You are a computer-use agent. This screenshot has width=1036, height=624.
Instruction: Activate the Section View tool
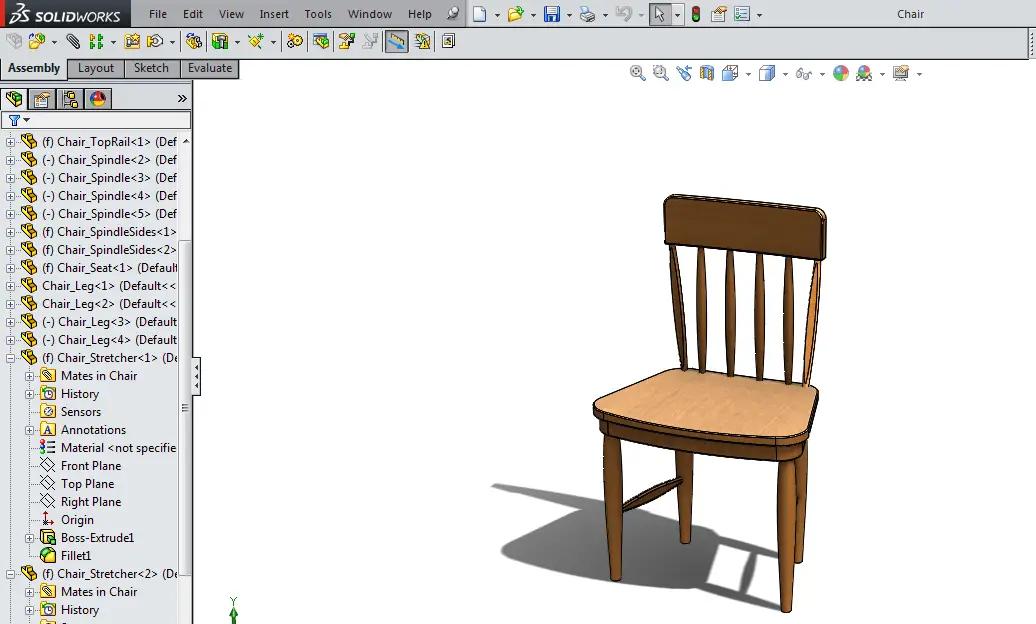pos(707,73)
